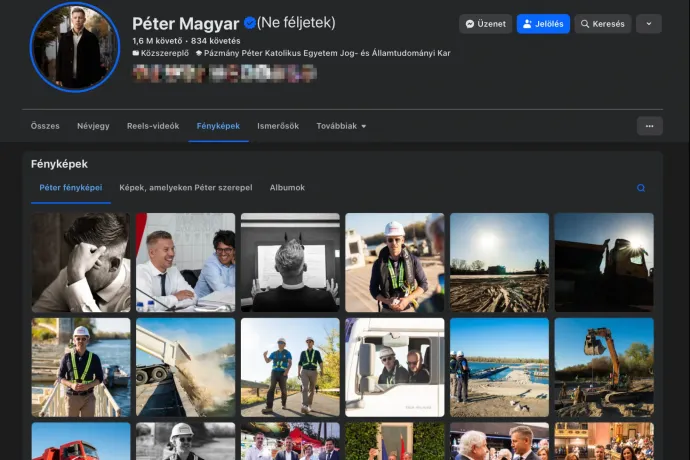The height and width of the screenshot is (460, 690).
Task: Open photo of man in helmet with sunglasses
Action: click(395, 263)
